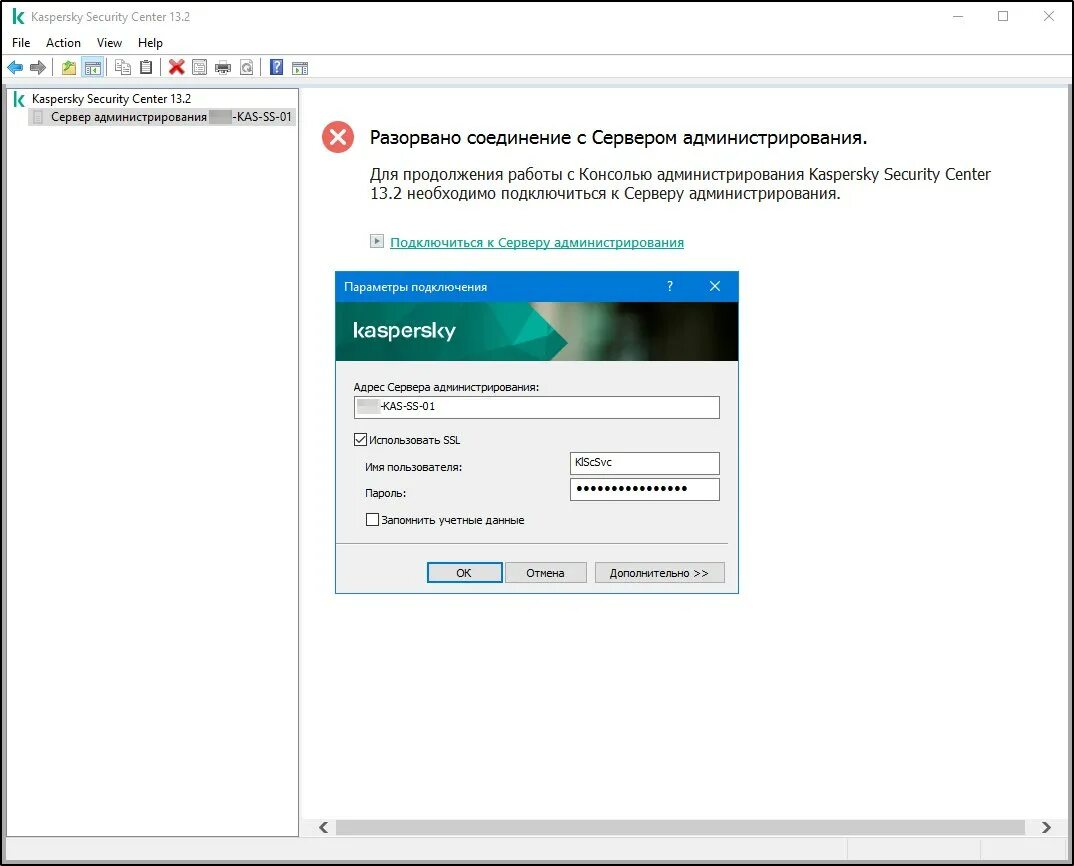
Task: Click the Refresh toolbar icon
Action: point(246,67)
